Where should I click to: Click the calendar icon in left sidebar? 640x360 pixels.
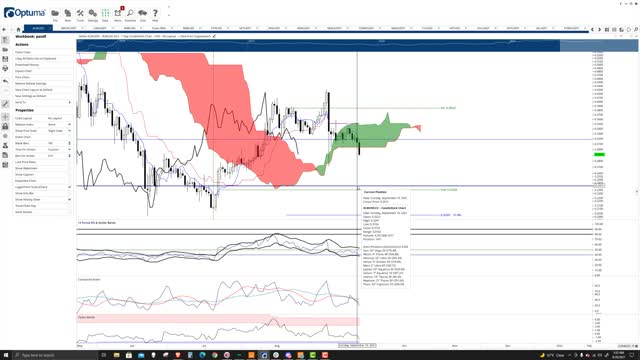[5, 165]
